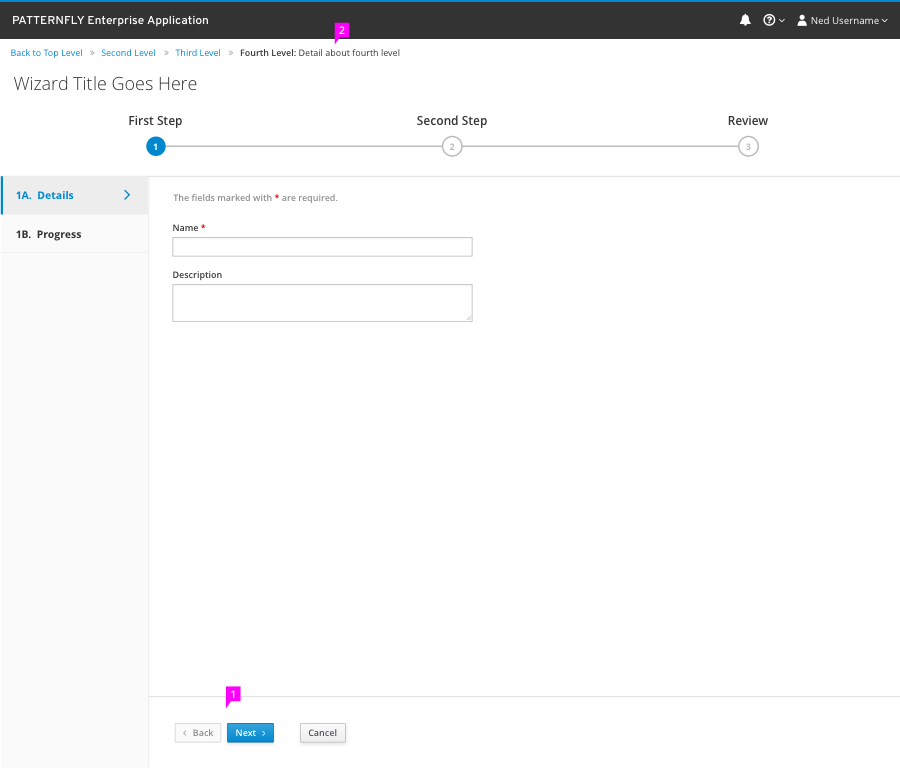
Task: Cancel the wizard
Action: coord(323,733)
